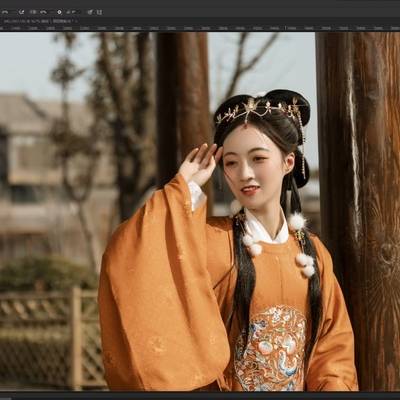The height and width of the screenshot is (400, 400).
Task: Click the status bar below the canvas
Action: 200,396
